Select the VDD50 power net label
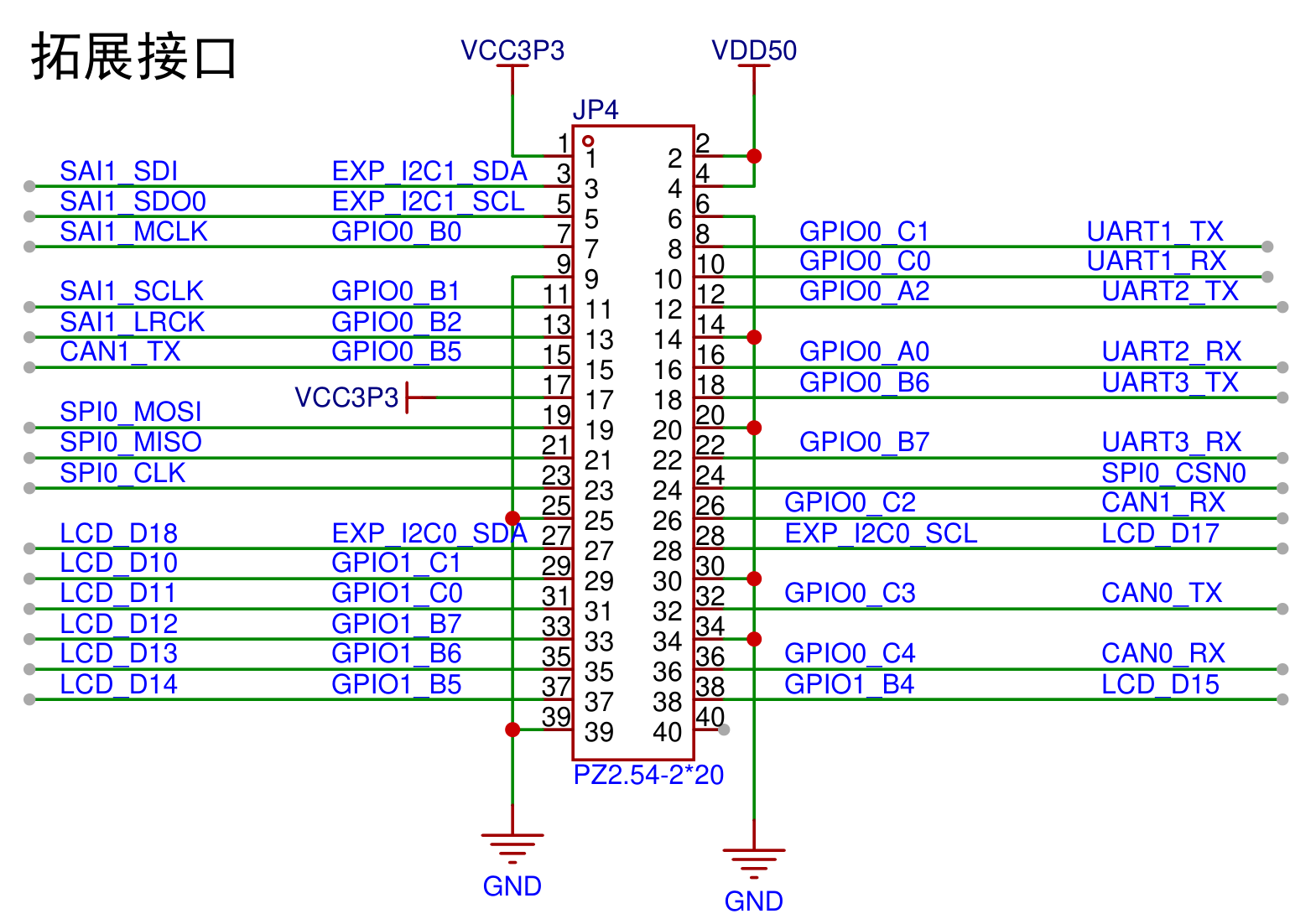The image size is (1316, 919). (754, 51)
